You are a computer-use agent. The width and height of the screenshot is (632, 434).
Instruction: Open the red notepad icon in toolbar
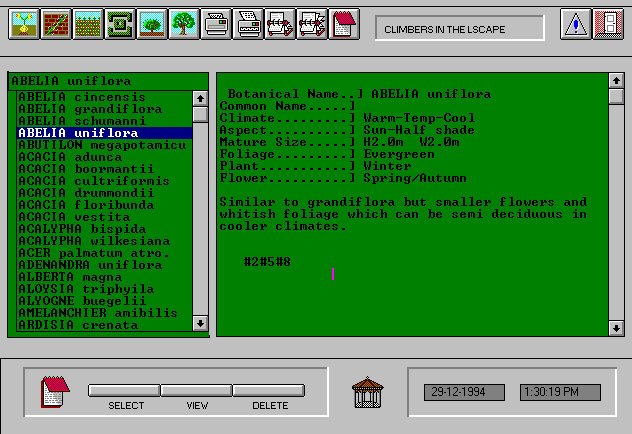coord(344,24)
